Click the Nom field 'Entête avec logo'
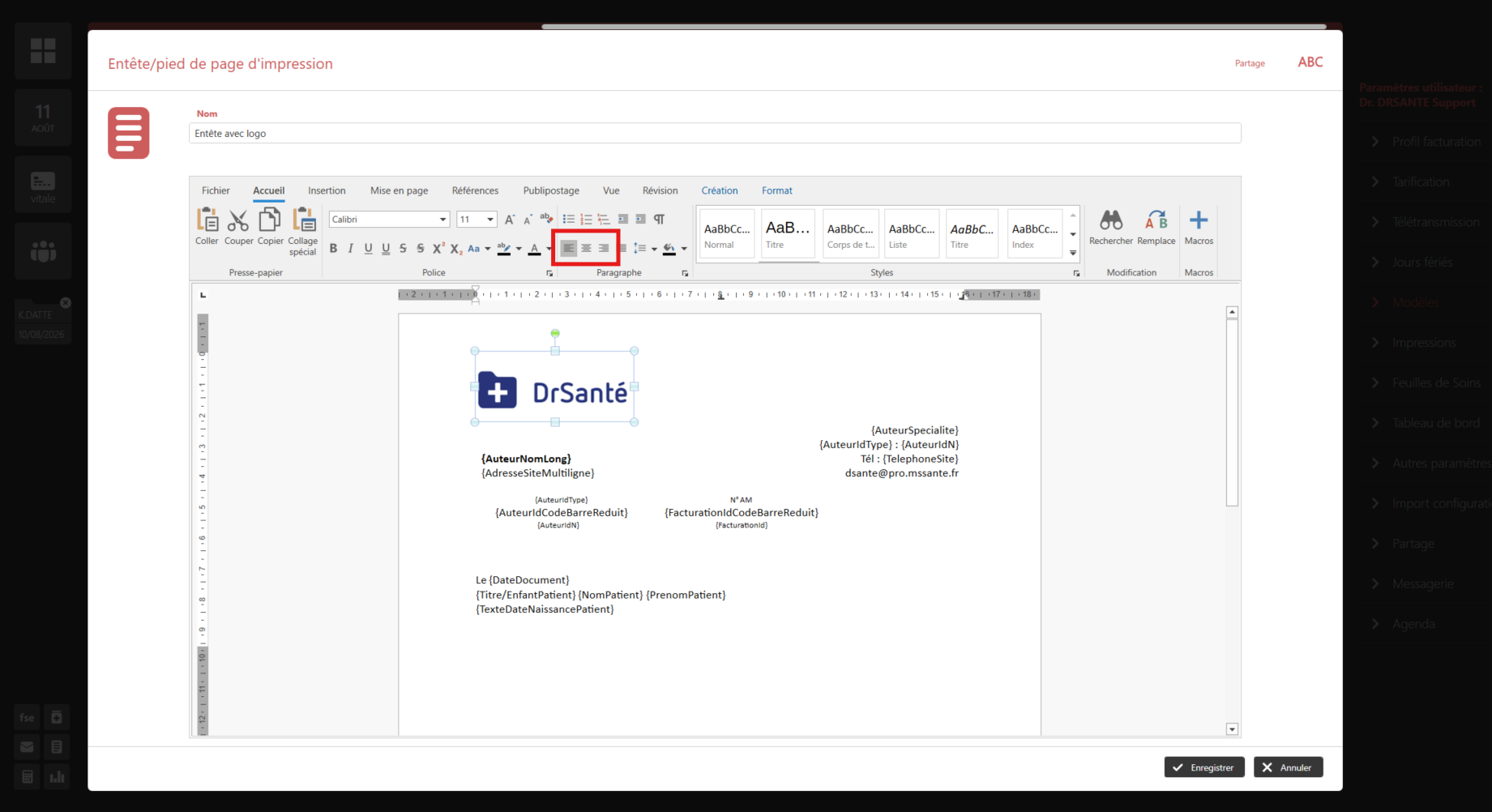 [714, 134]
